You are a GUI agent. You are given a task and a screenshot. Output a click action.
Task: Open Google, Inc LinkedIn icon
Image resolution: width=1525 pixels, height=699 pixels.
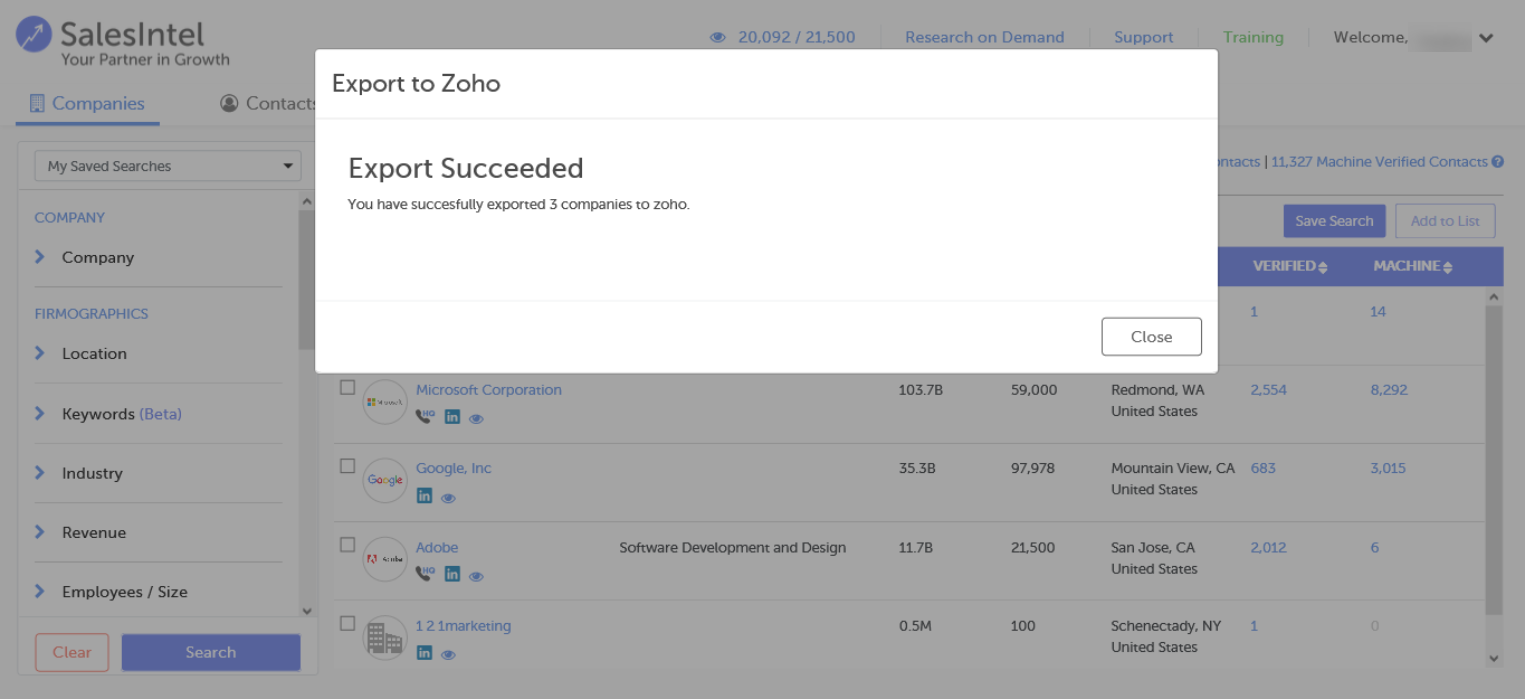tap(424, 496)
